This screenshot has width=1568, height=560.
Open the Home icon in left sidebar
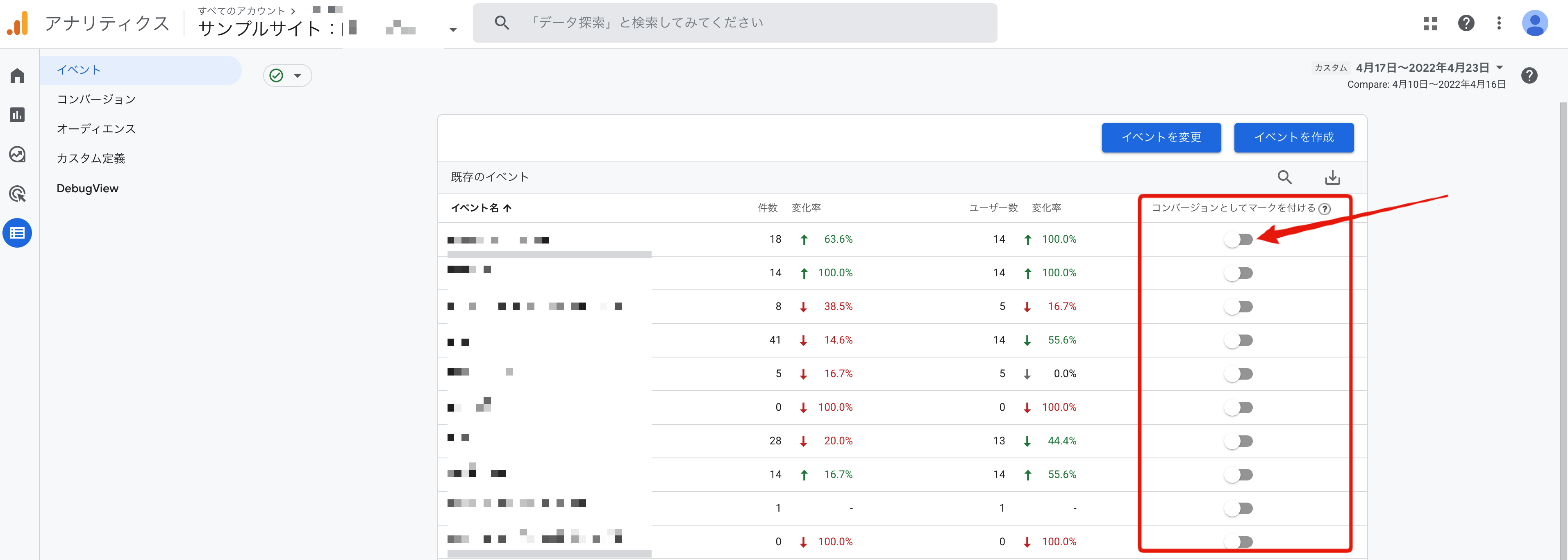(17, 75)
